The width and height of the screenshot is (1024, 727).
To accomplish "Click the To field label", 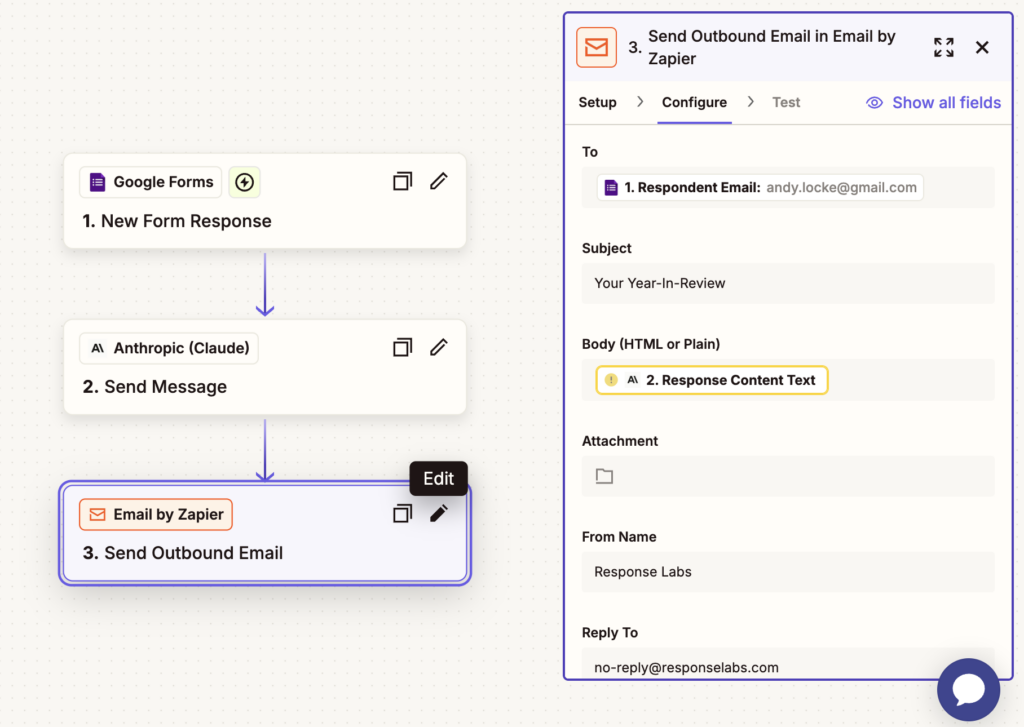I will point(590,152).
